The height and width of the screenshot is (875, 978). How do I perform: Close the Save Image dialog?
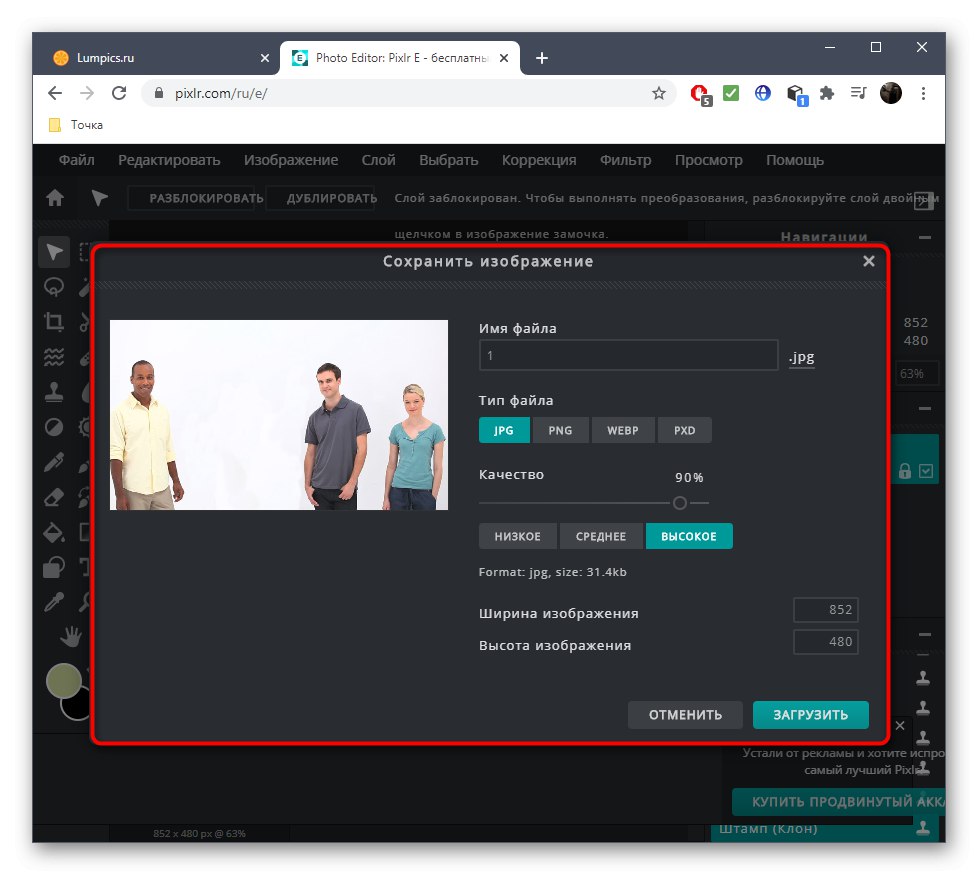(868, 261)
